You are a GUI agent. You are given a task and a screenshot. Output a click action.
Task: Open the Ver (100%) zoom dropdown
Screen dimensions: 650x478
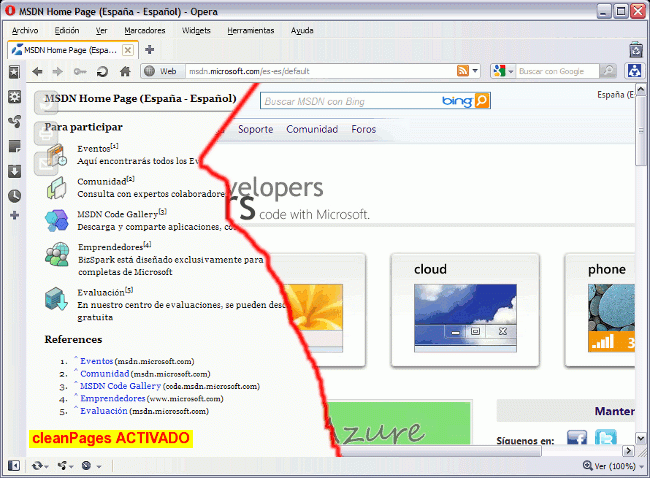coord(613,466)
